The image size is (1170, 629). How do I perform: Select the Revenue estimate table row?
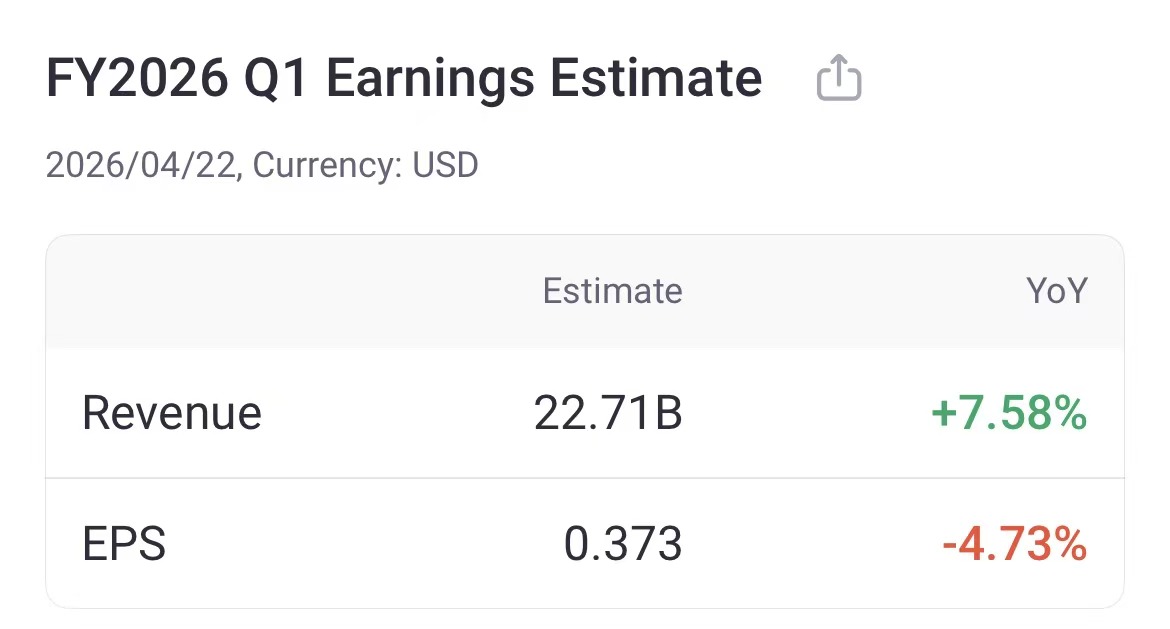point(585,412)
